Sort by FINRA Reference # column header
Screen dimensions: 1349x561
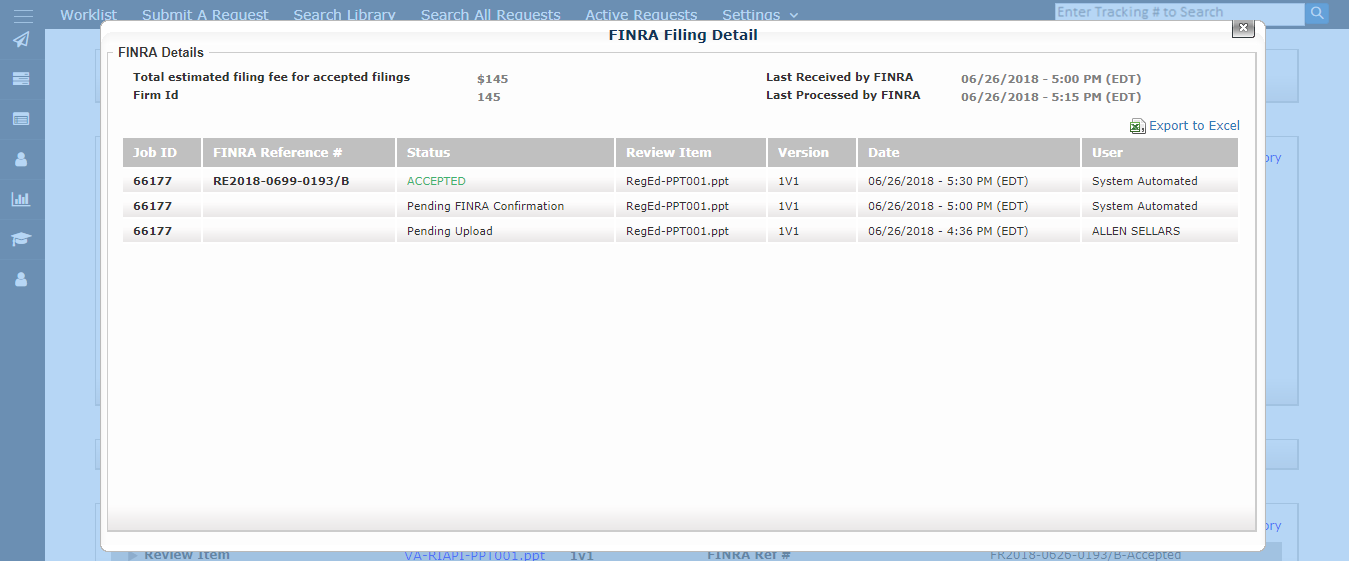pyautogui.click(x=299, y=153)
